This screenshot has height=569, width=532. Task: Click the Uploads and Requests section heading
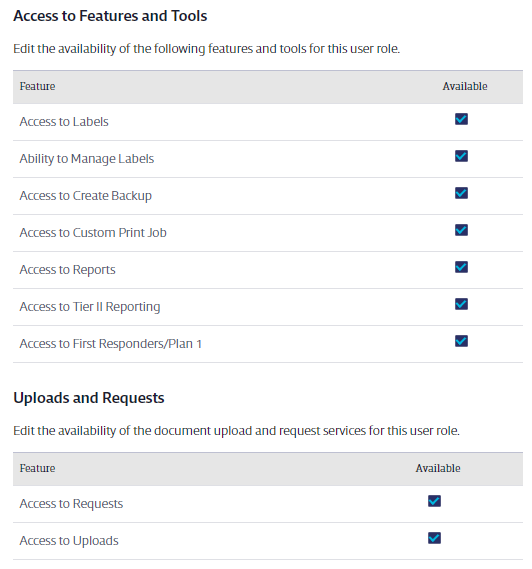click(89, 398)
